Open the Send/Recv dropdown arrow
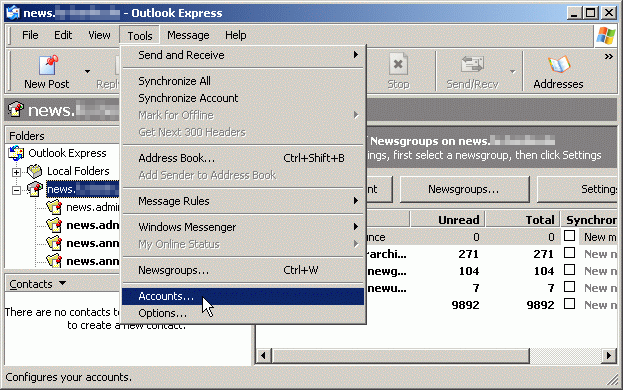The image size is (623, 390). coord(513,71)
